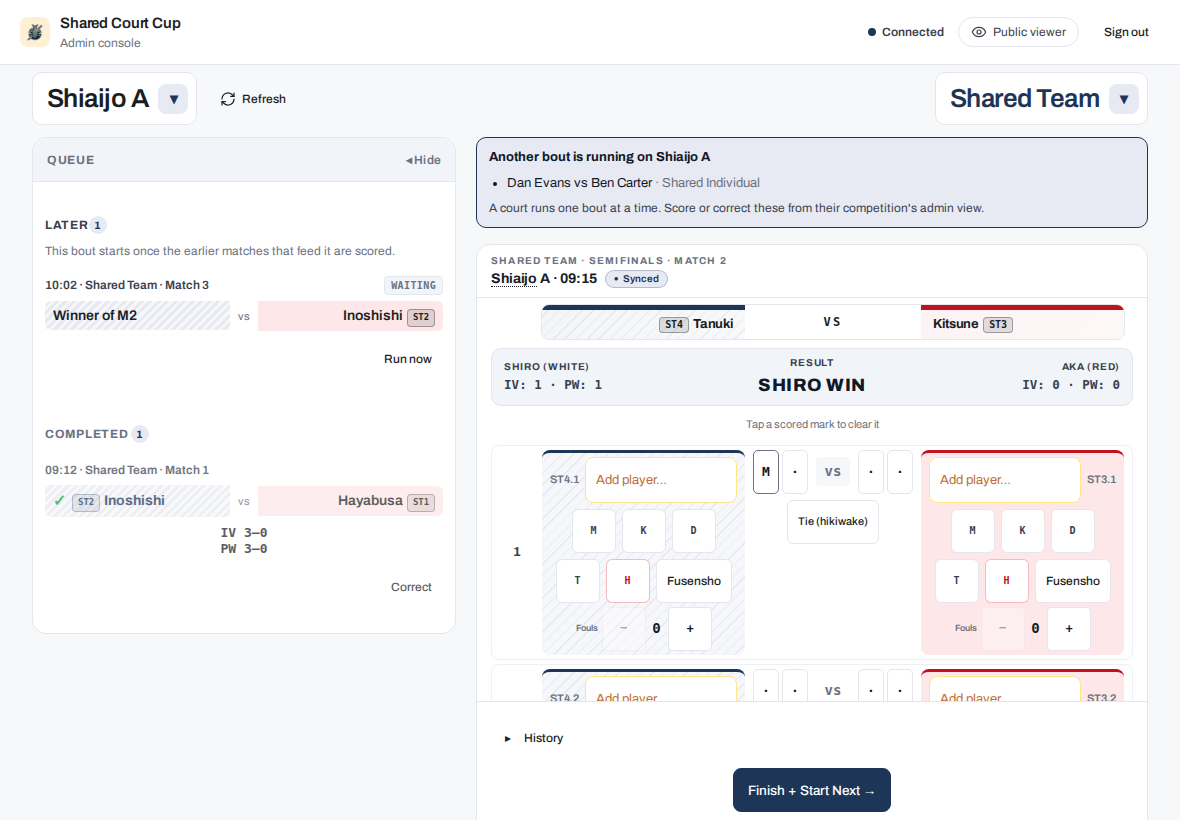Click red's second score slot in bout 1
Image resolution: width=1180 pixels, height=820 pixels.
[900, 472]
